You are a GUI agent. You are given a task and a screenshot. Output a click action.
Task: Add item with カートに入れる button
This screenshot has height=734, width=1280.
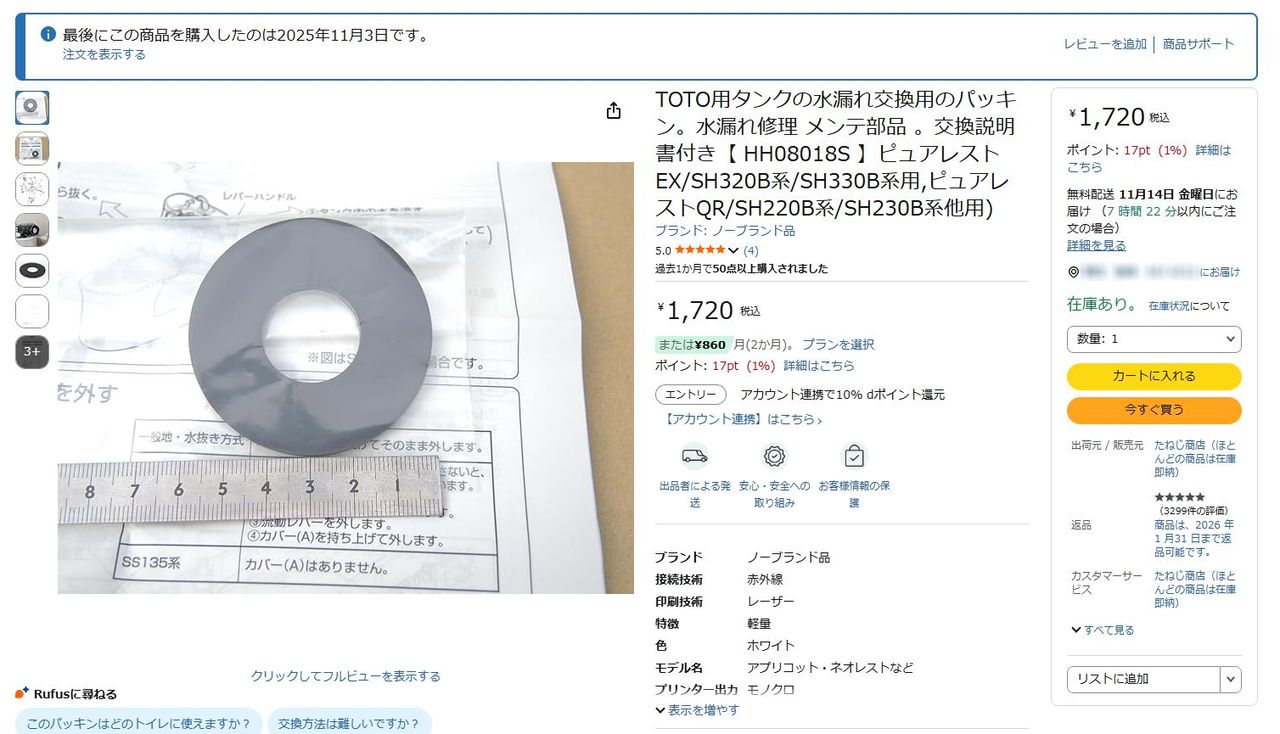point(1154,376)
